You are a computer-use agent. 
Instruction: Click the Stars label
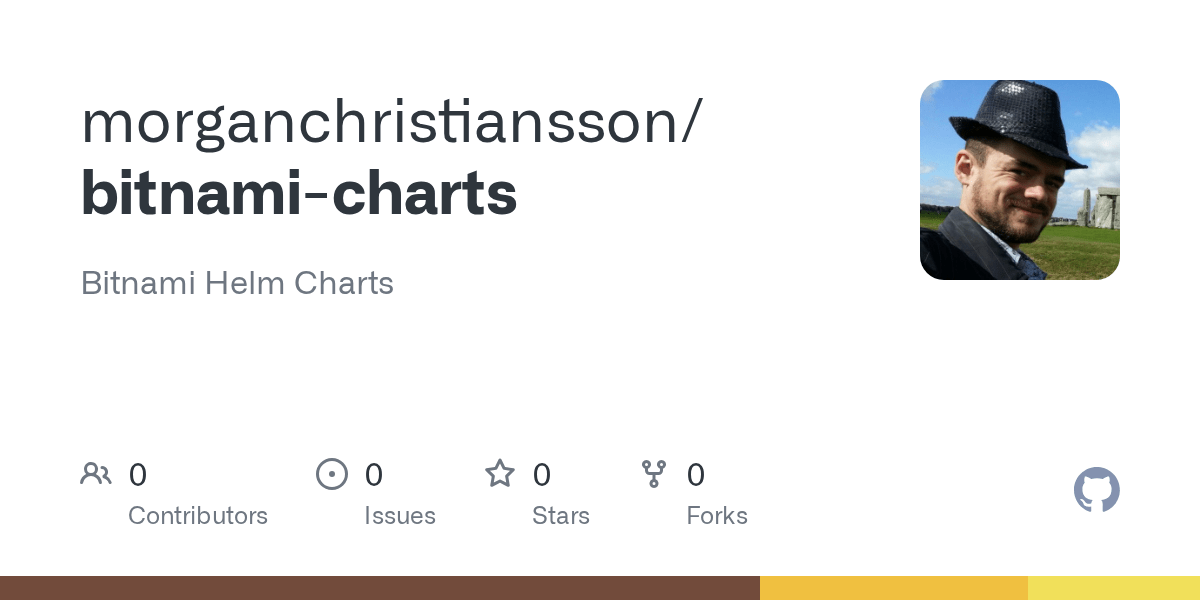[561, 516]
